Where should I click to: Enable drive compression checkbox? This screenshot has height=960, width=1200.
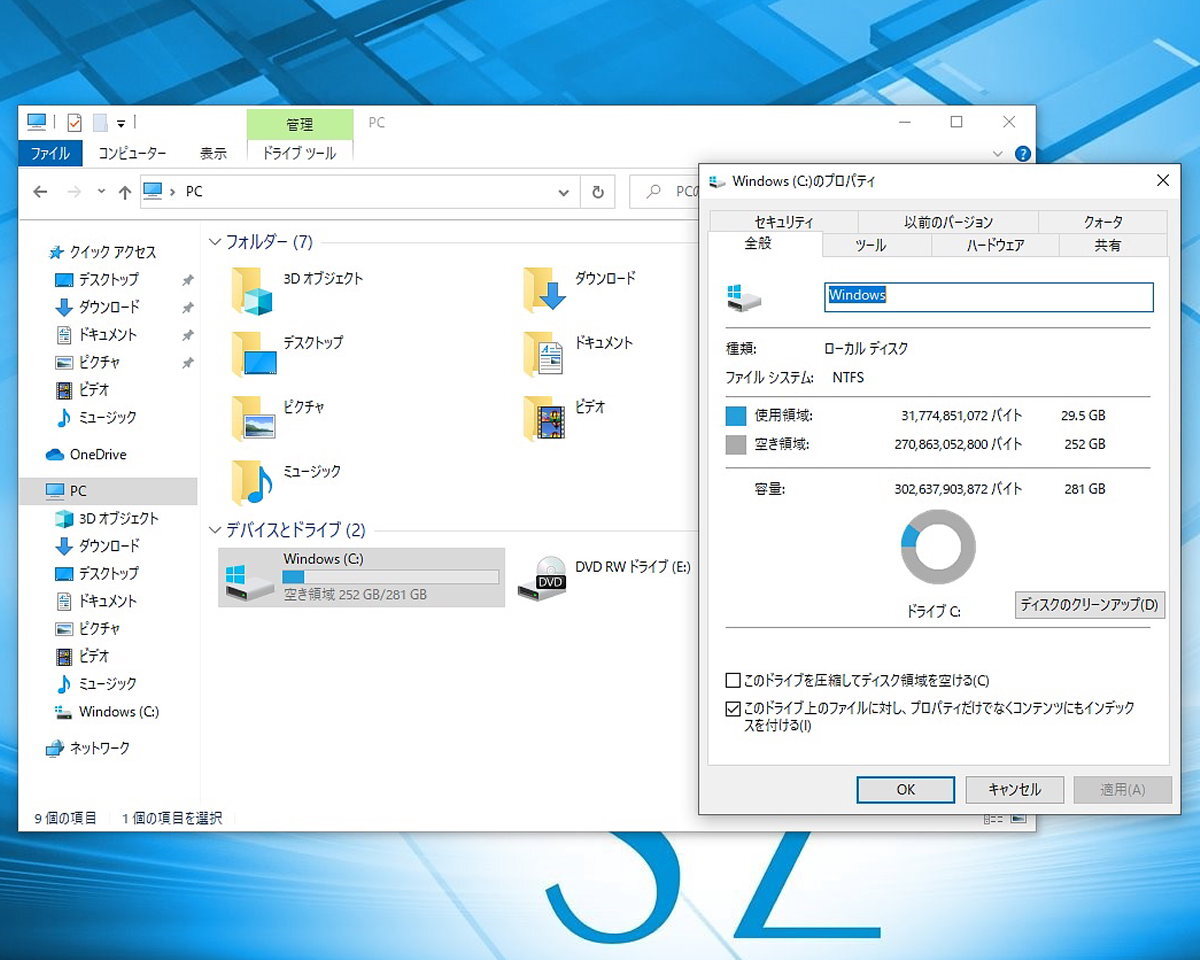(x=733, y=681)
